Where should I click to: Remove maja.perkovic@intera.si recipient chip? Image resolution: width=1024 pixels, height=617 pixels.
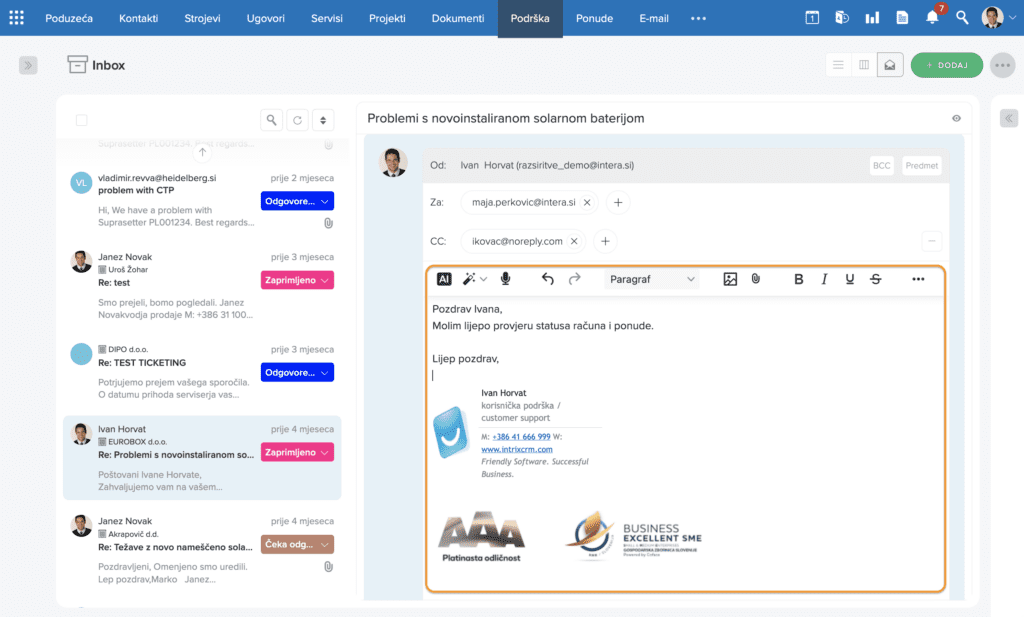tap(587, 203)
